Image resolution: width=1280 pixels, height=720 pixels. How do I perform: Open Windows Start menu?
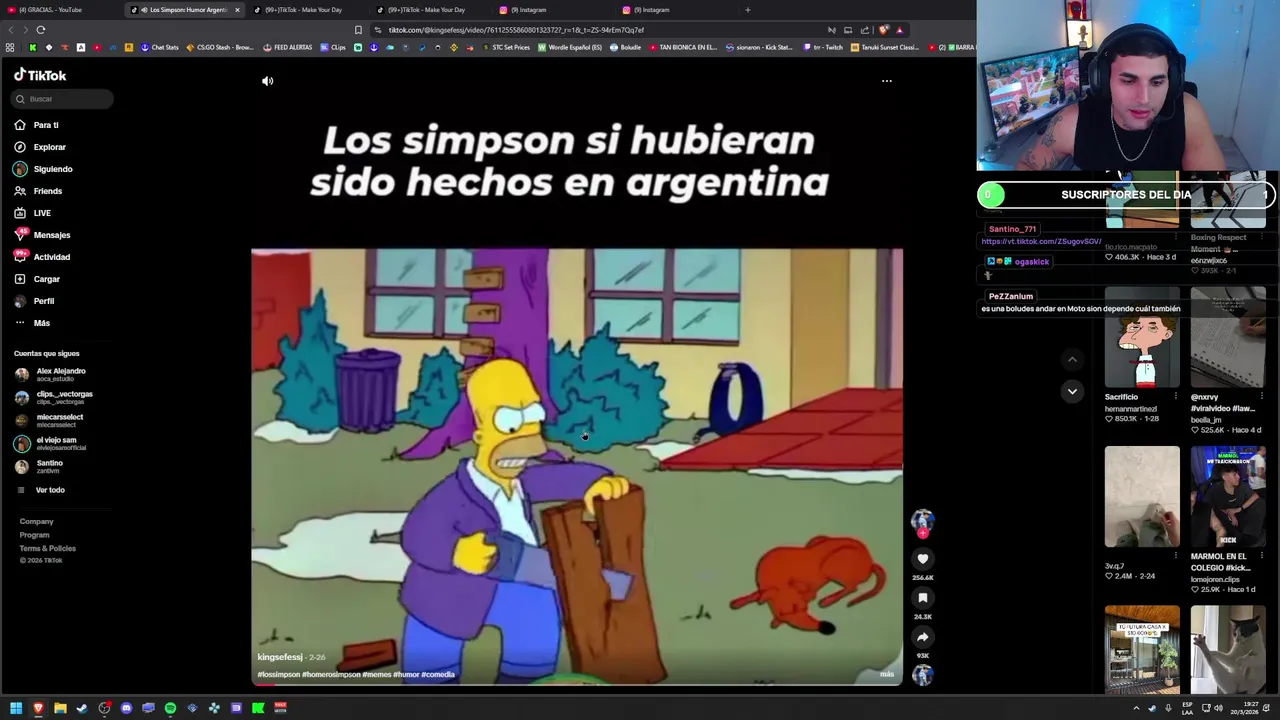[16, 708]
